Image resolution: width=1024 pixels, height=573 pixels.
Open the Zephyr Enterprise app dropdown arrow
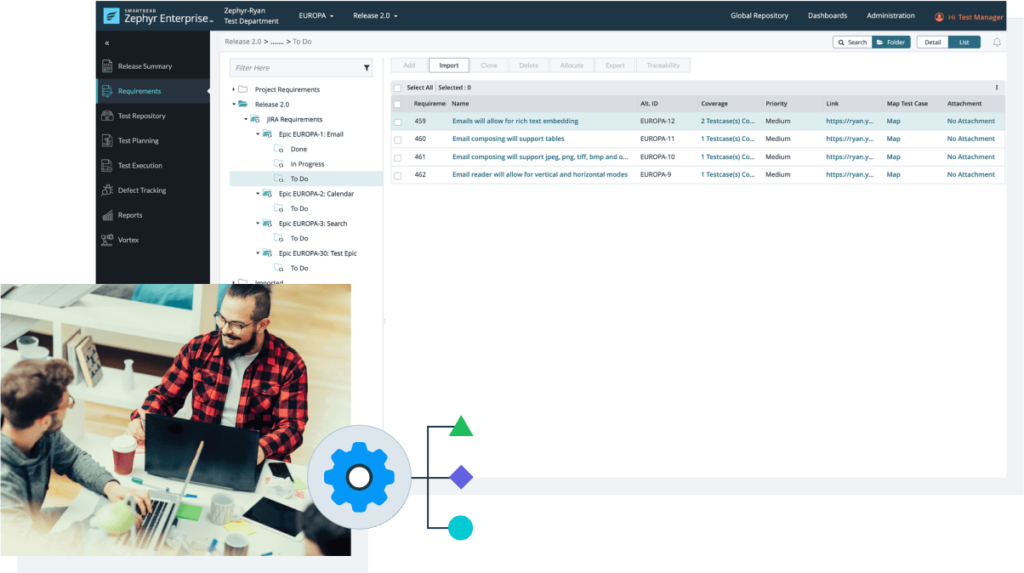(212, 21)
